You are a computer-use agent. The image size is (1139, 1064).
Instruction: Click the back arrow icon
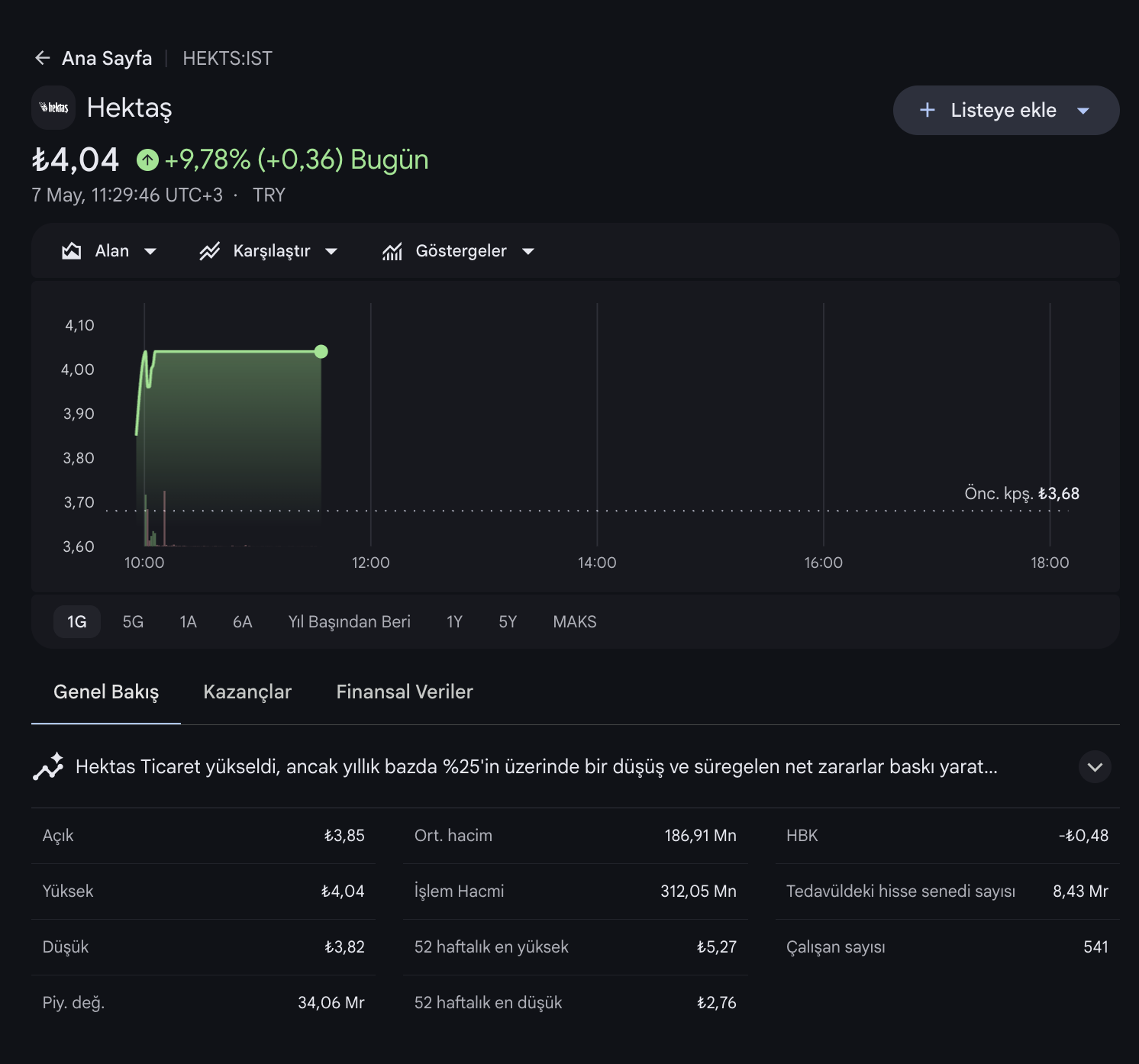[x=43, y=58]
